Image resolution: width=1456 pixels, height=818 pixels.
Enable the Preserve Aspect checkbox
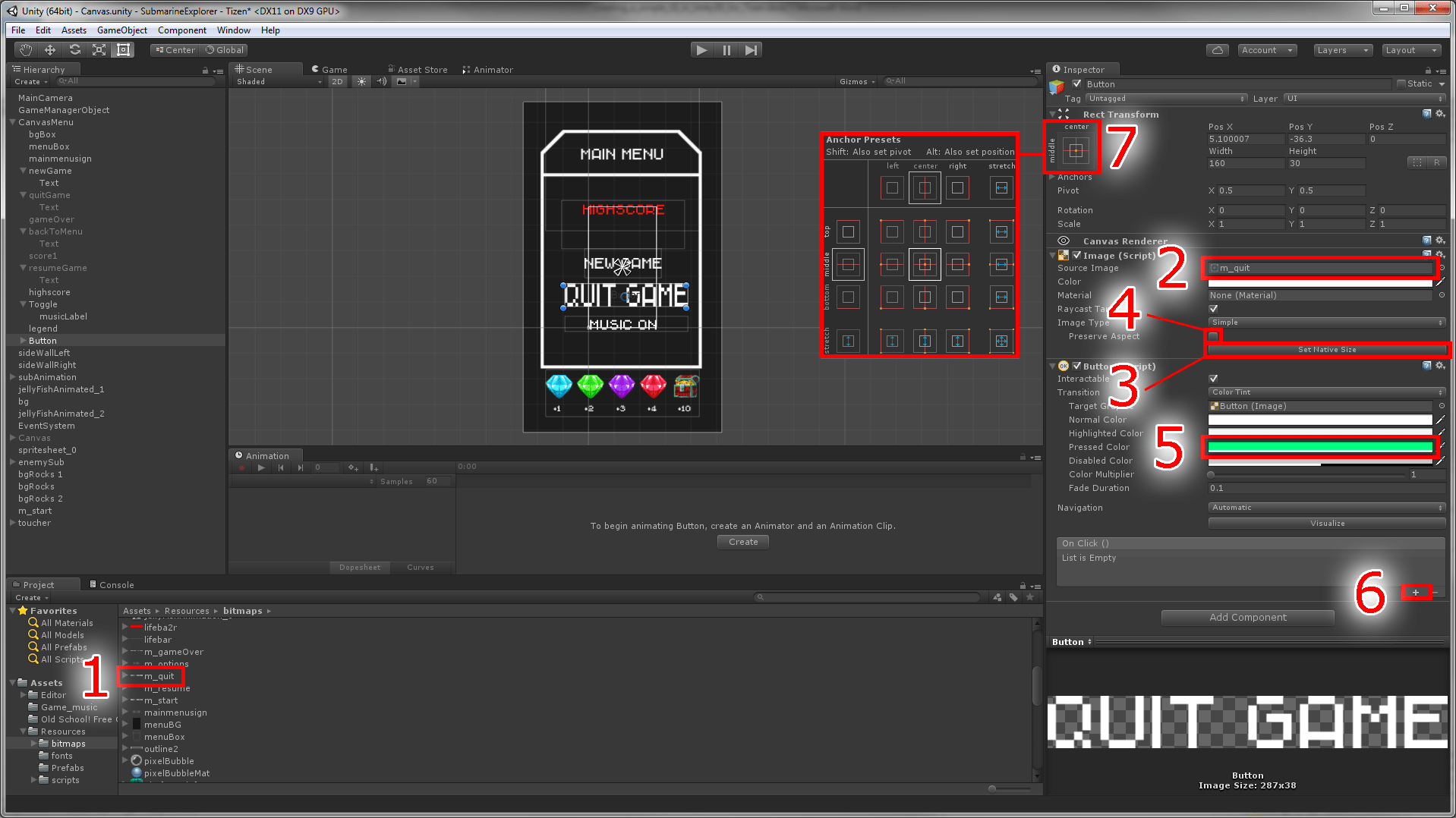(1213, 336)
